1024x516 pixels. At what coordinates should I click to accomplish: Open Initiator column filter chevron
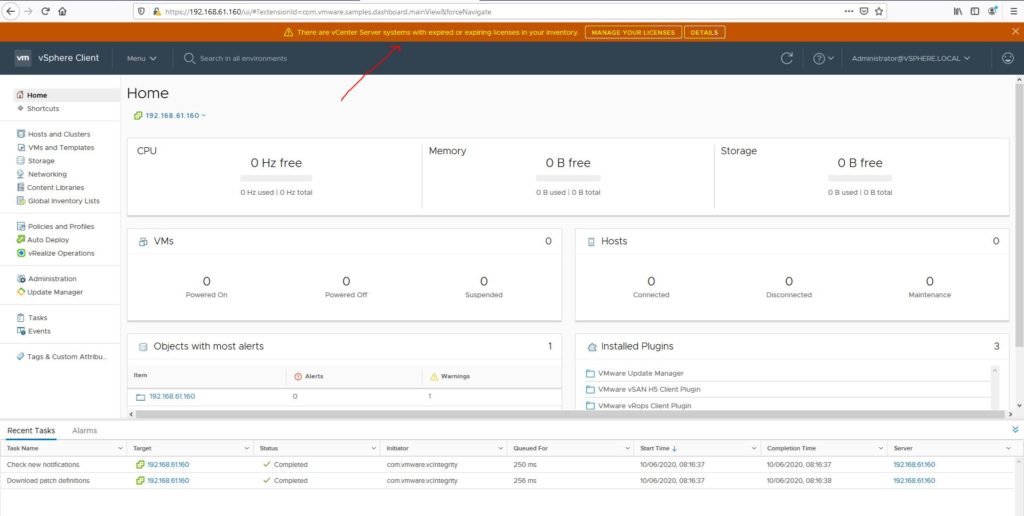pos(500,449)
